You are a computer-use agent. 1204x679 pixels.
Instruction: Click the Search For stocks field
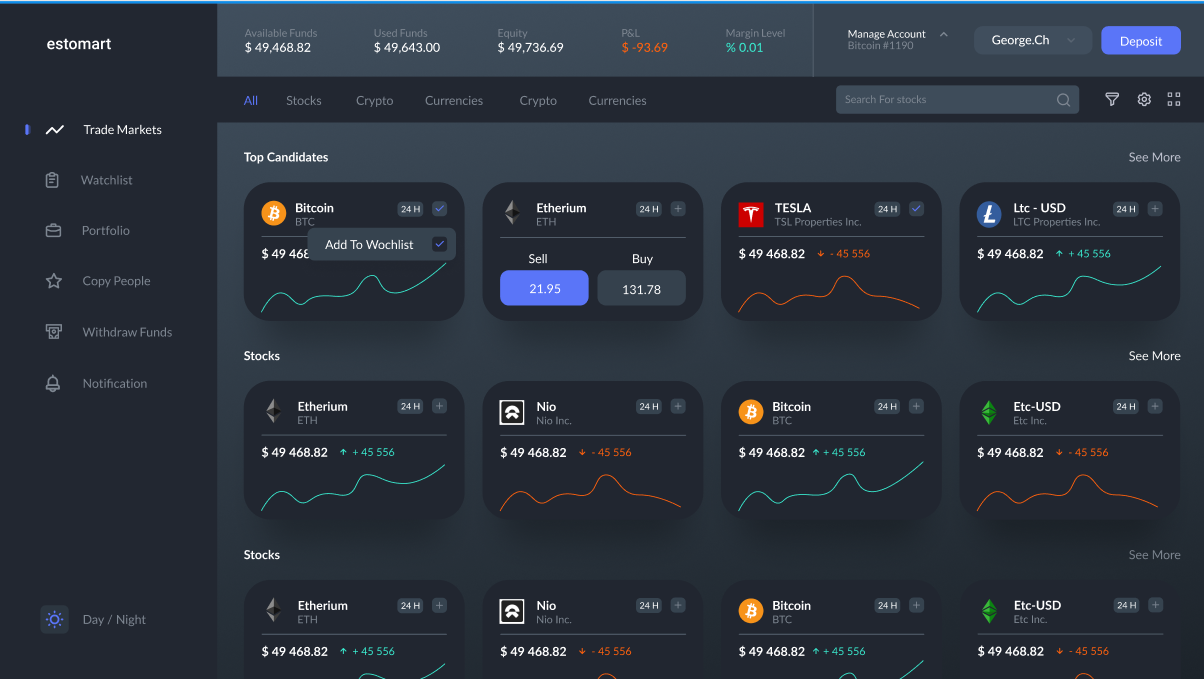pyautogui.click(x=945, y=100)
